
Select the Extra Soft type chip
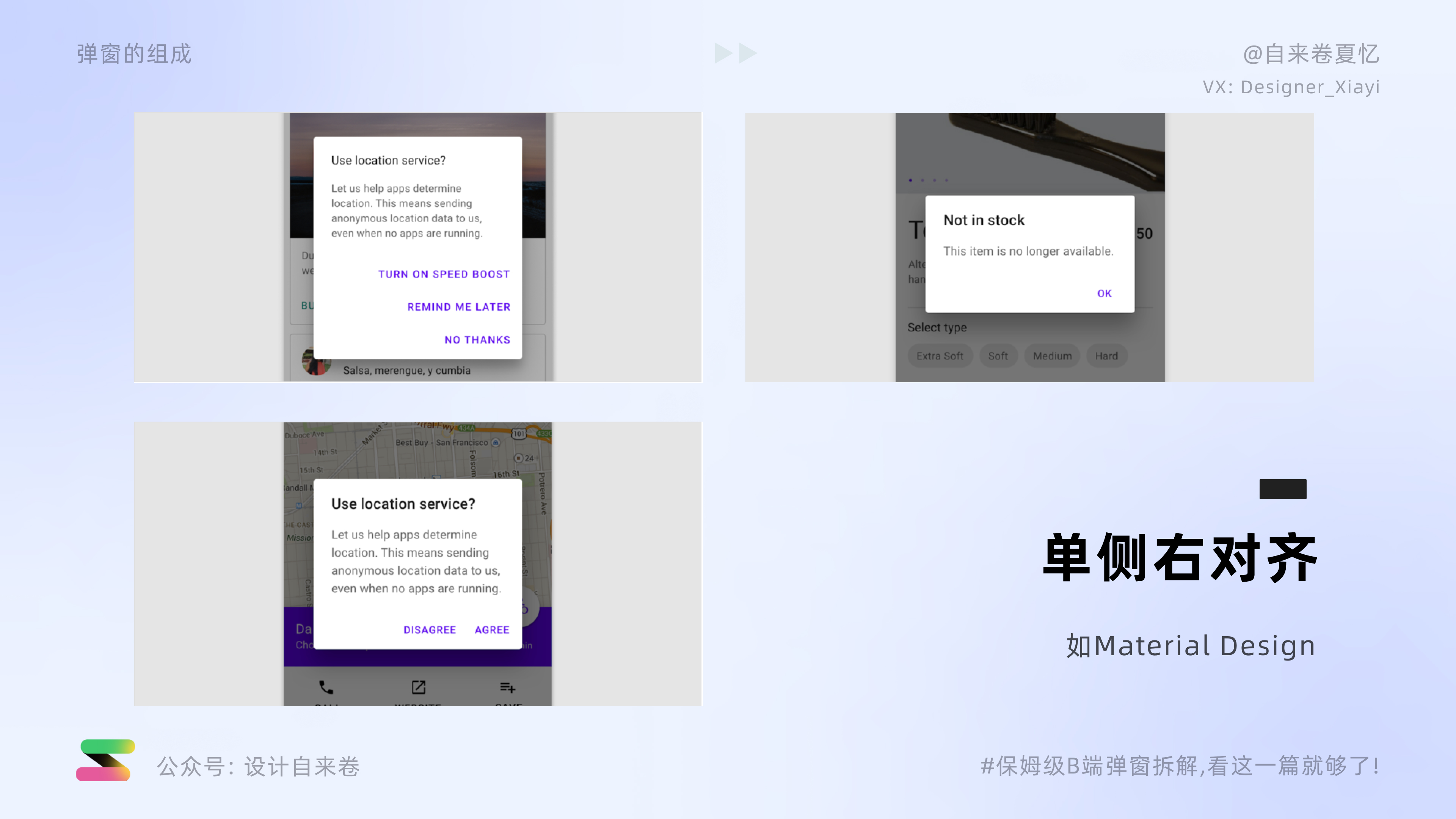(940, 356)
